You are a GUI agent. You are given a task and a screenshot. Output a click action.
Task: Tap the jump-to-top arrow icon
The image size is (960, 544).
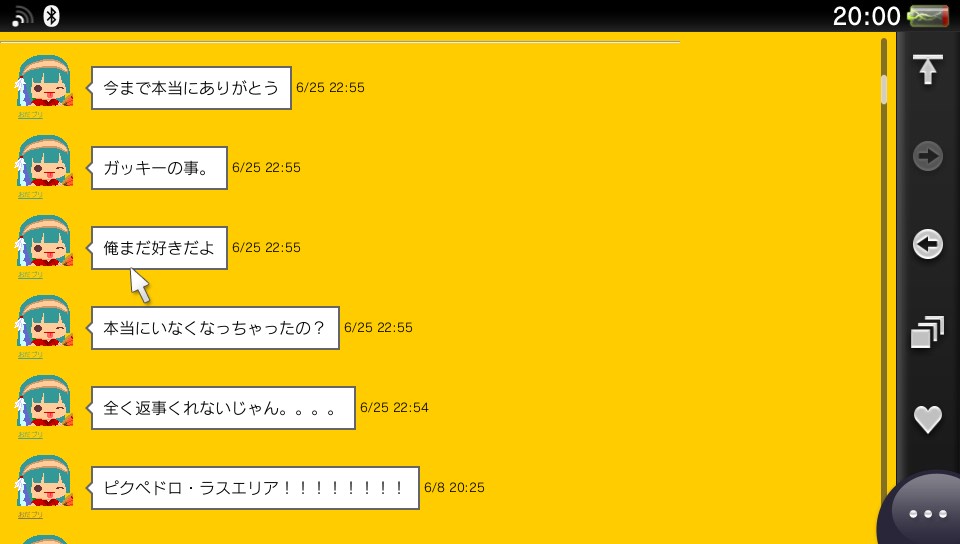(928, 69)
